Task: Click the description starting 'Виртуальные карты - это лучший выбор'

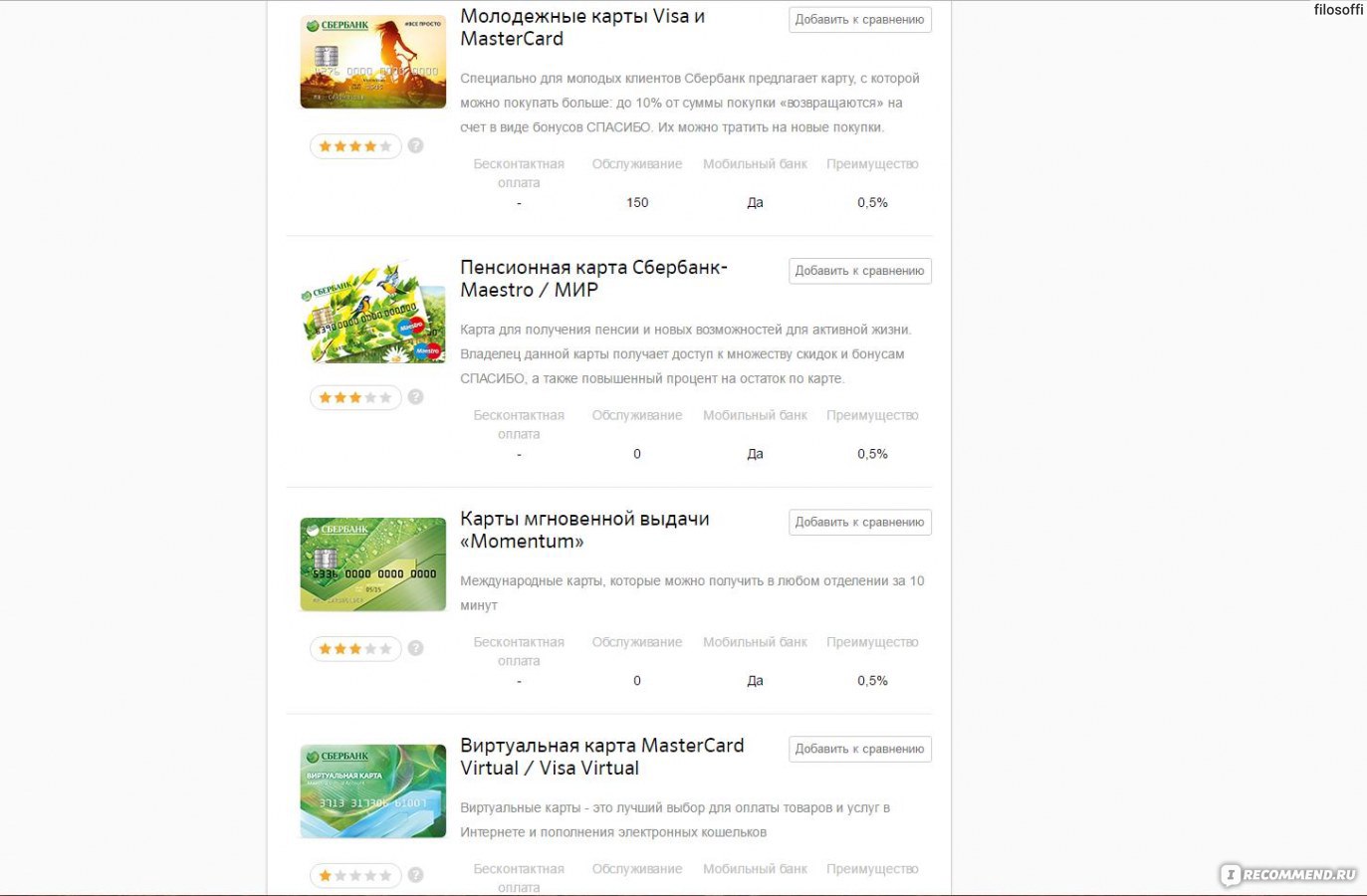Action: 675,820
